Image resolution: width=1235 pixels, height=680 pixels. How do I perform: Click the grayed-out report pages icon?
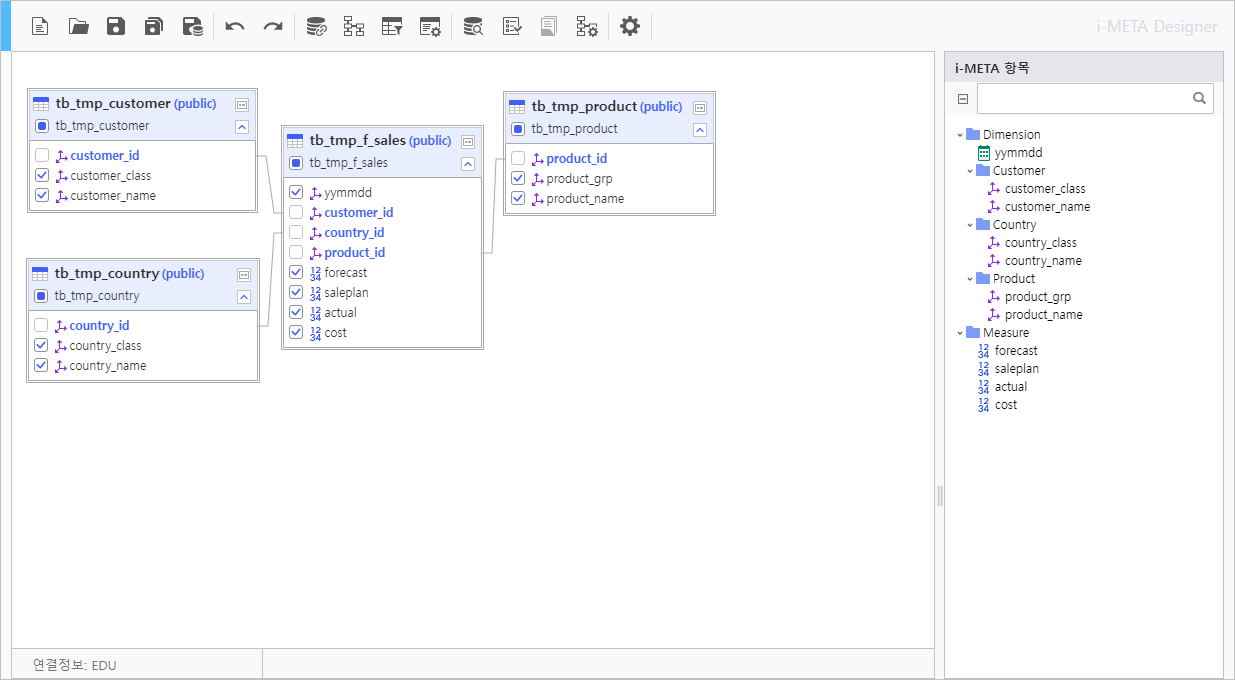click(x=548, y=27)
